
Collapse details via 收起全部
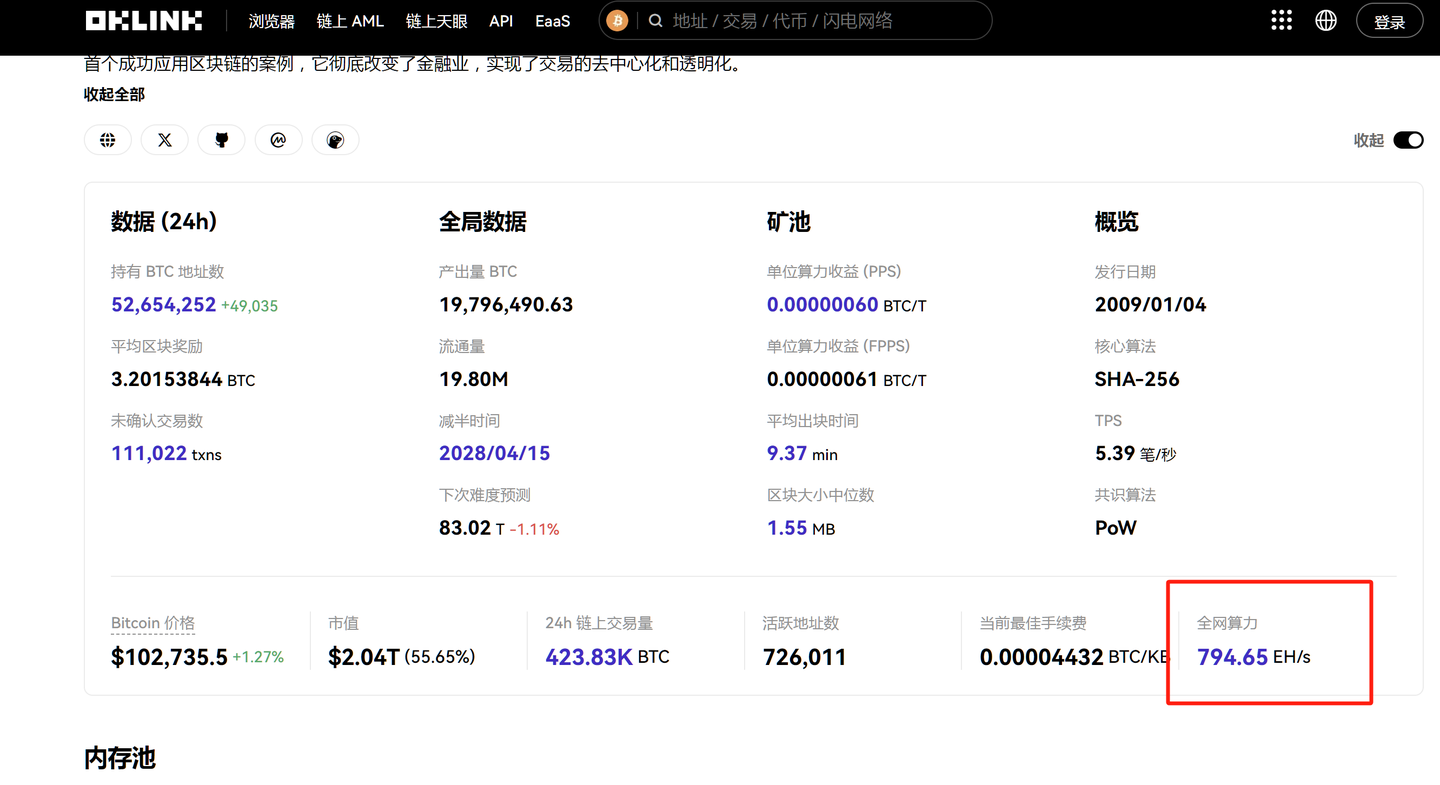tap(115, 93)
